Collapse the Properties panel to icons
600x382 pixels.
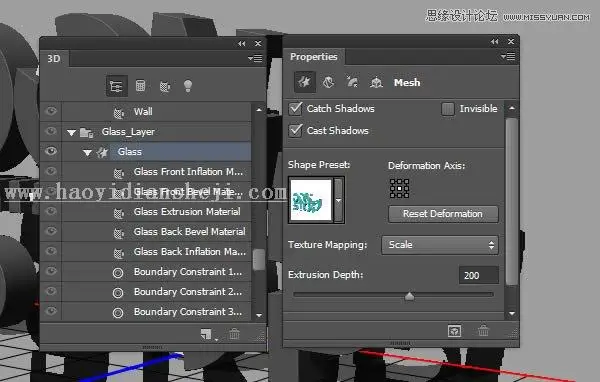494,41
